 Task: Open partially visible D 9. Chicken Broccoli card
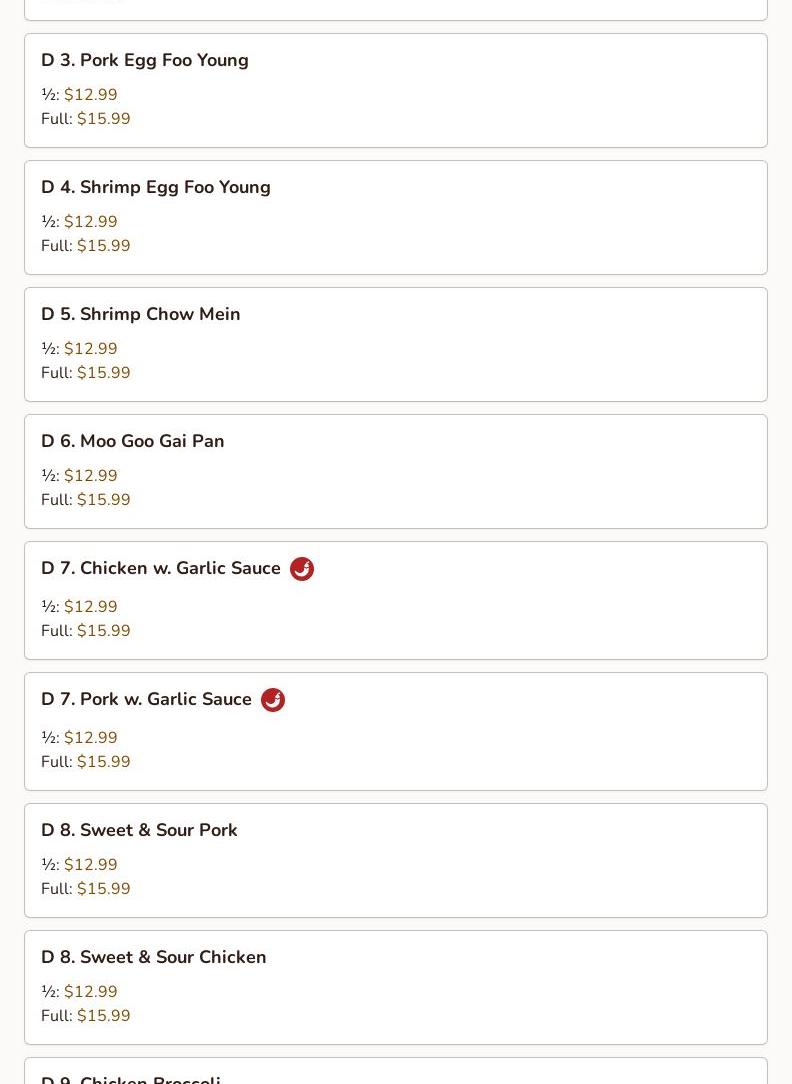click(396, 1071)
